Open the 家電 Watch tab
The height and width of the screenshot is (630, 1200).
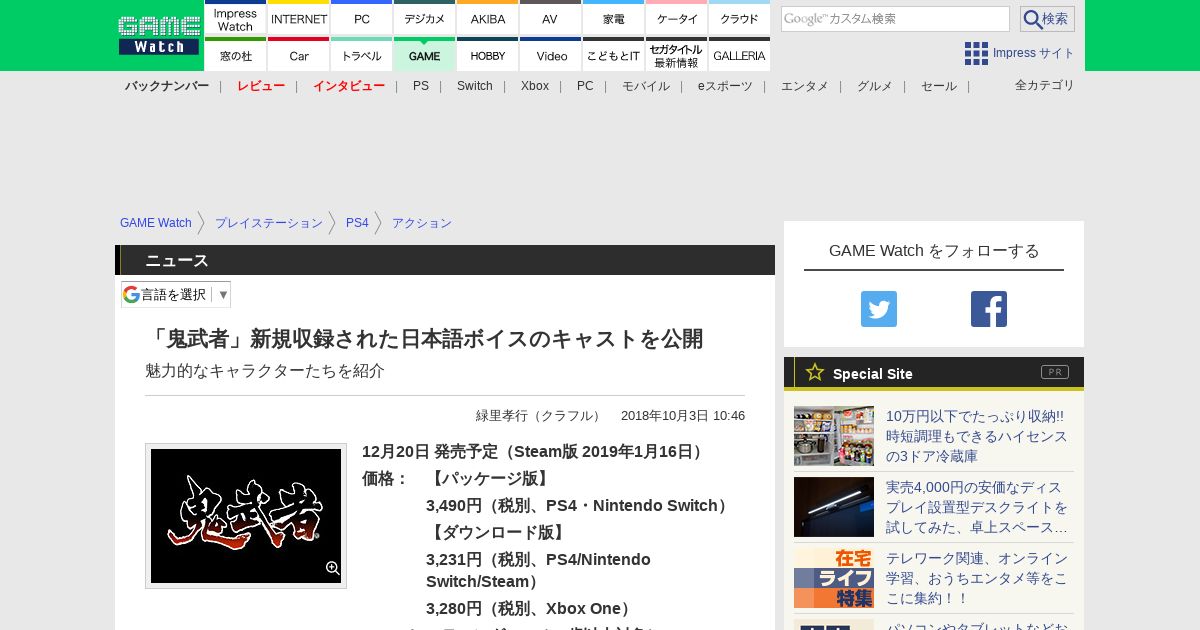pos(613,18)
